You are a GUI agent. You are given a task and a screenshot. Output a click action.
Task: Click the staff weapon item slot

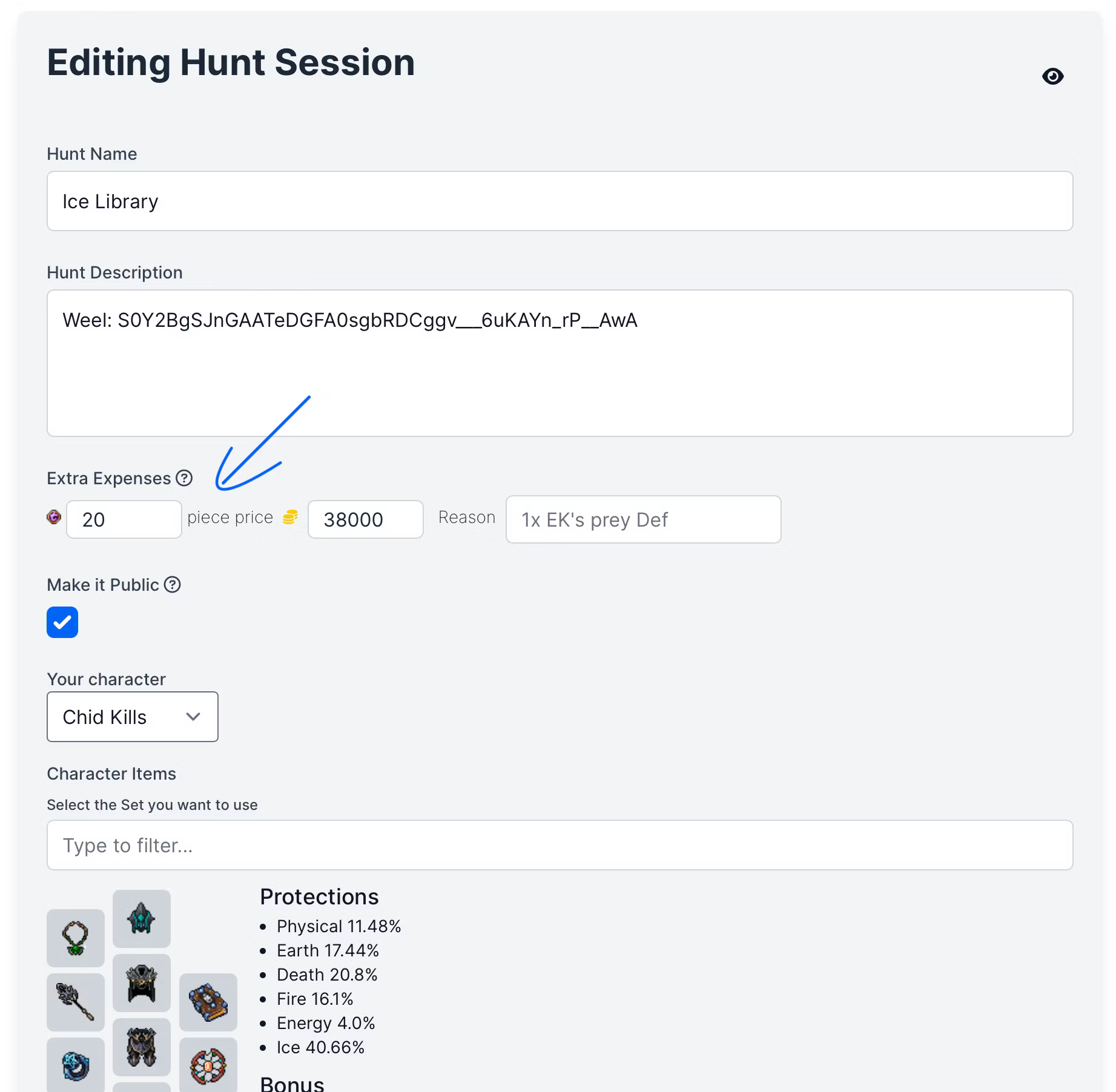76,1002
